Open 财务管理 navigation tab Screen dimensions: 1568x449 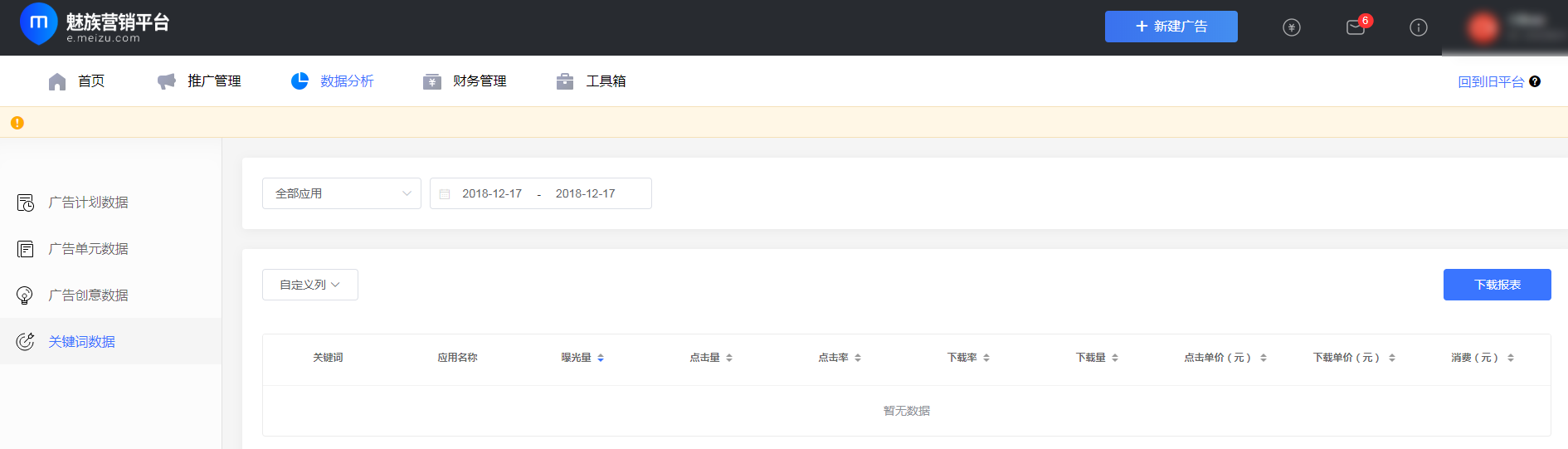(x=465, y=81)
